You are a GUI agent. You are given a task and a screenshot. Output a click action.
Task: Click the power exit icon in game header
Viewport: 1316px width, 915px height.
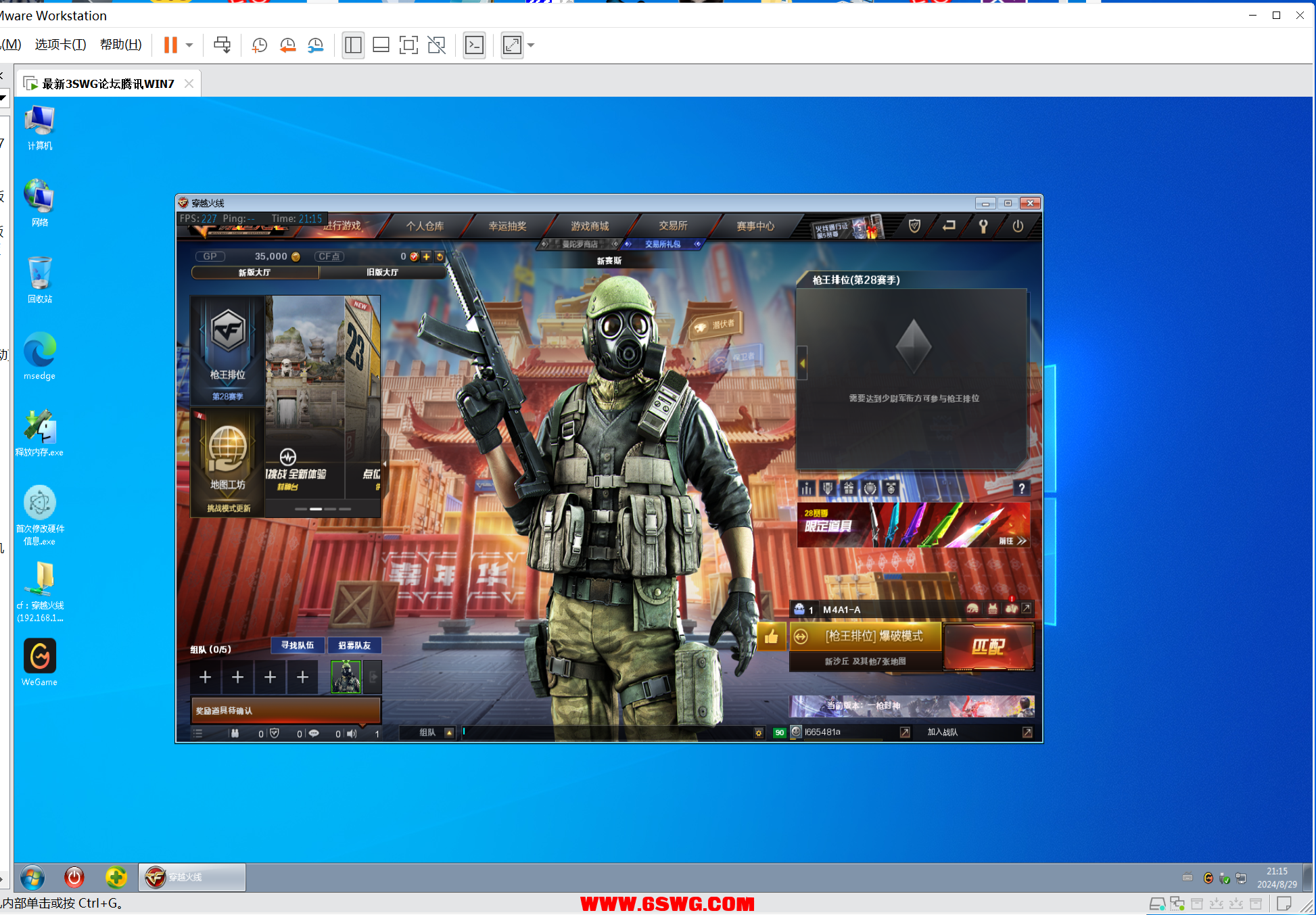point(1018,226)
